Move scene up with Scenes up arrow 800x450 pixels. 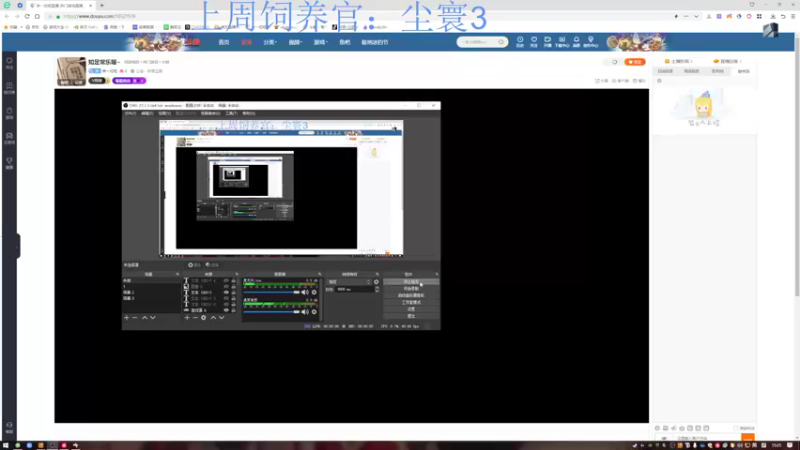coord(144,318)
